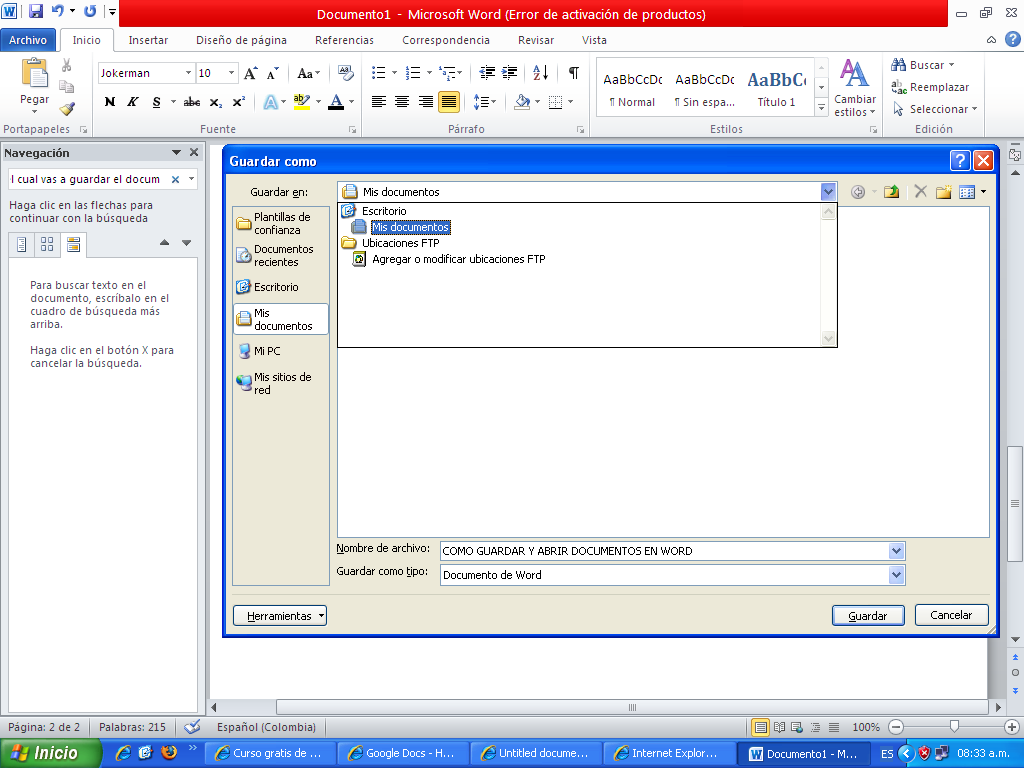
Task: Toggle Italic (K) formatting
Action: pos(133,102)
